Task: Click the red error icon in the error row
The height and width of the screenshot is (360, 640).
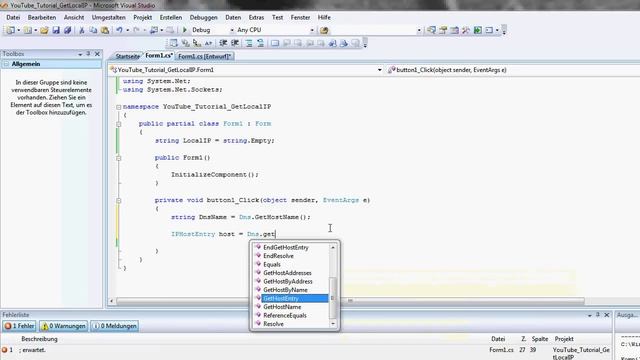Action: coord(4,350)
